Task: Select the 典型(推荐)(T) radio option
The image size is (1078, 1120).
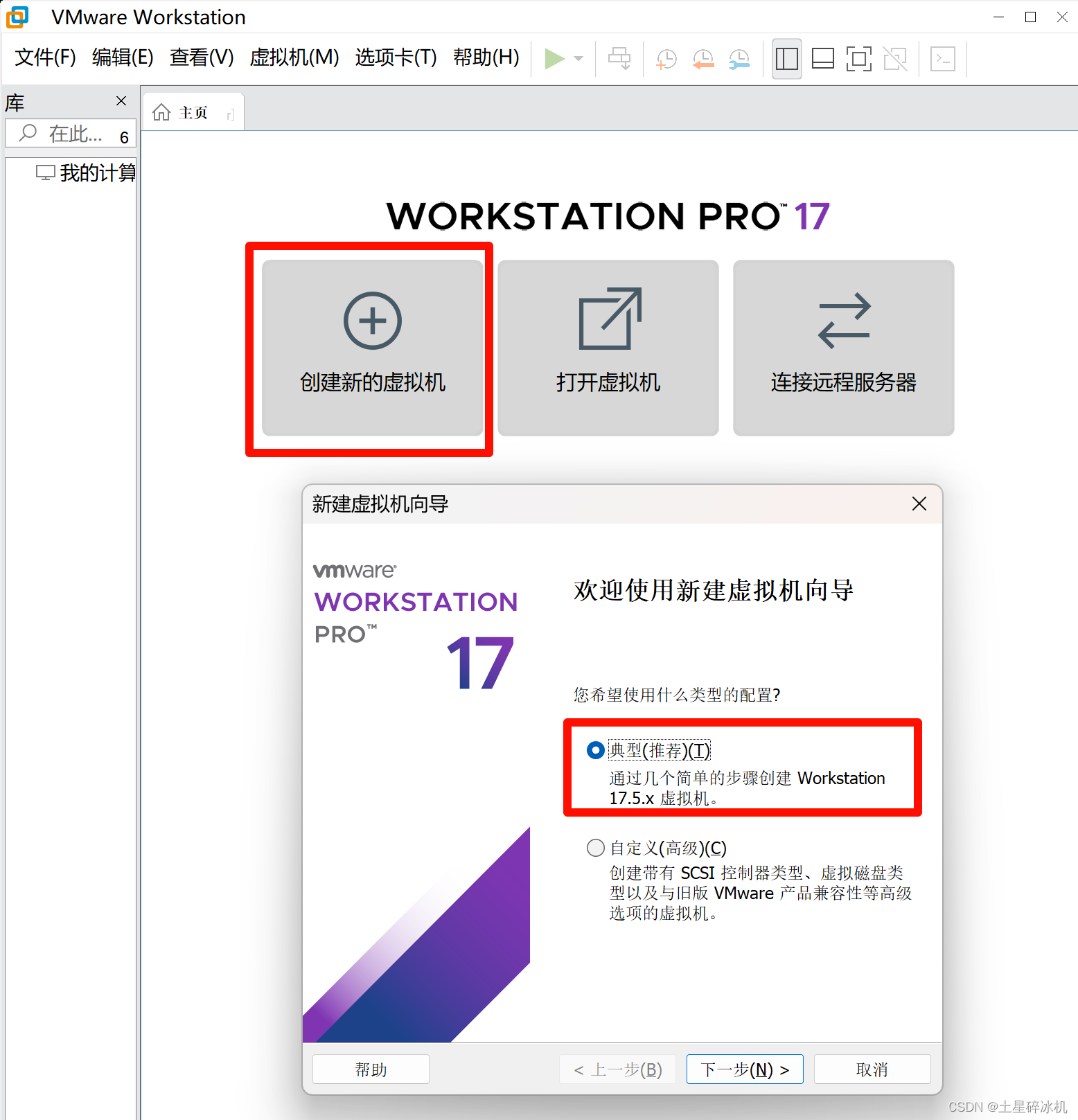Action: coord(595,750)
